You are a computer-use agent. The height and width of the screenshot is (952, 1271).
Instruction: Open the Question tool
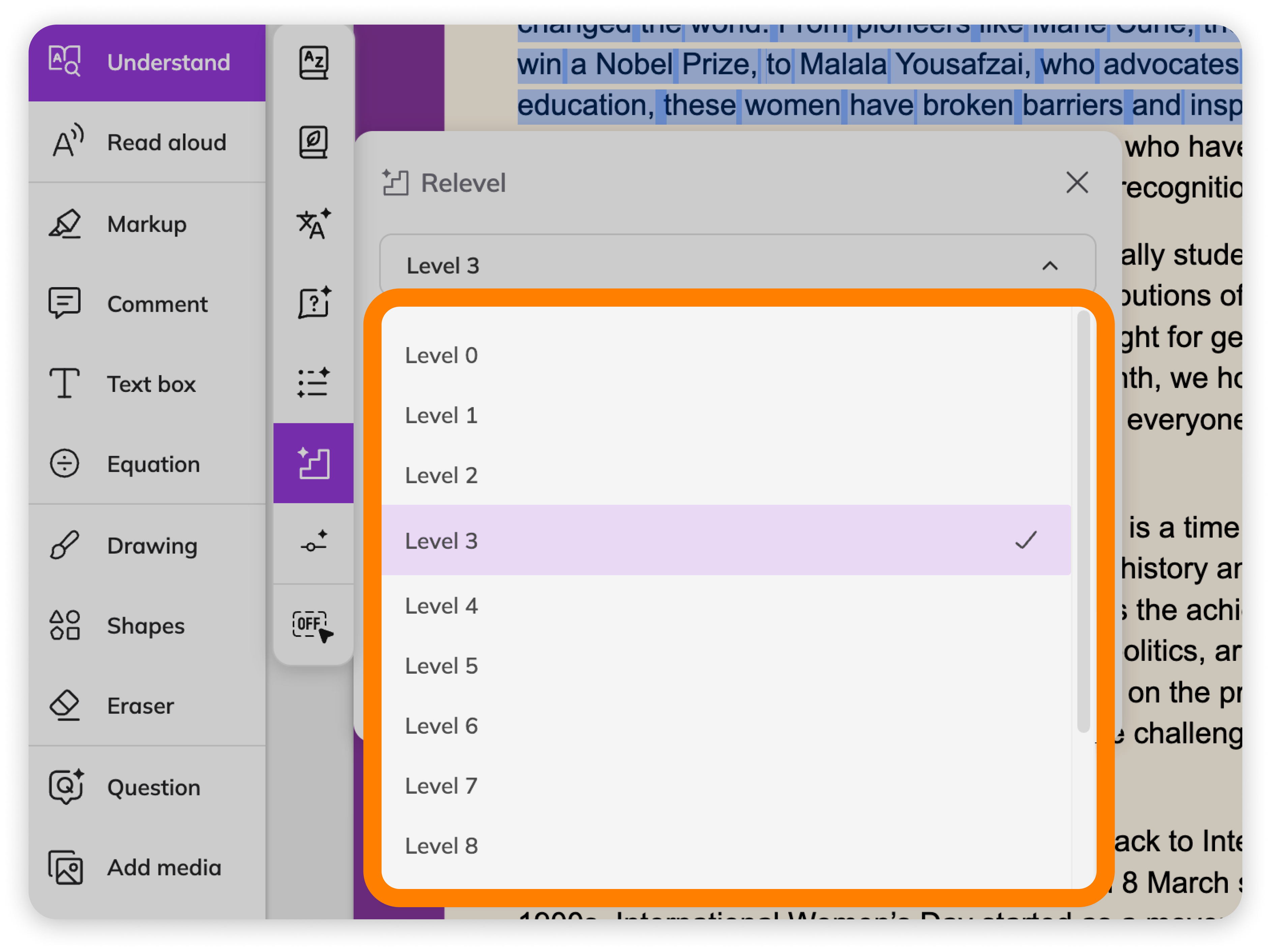[147, 787]
